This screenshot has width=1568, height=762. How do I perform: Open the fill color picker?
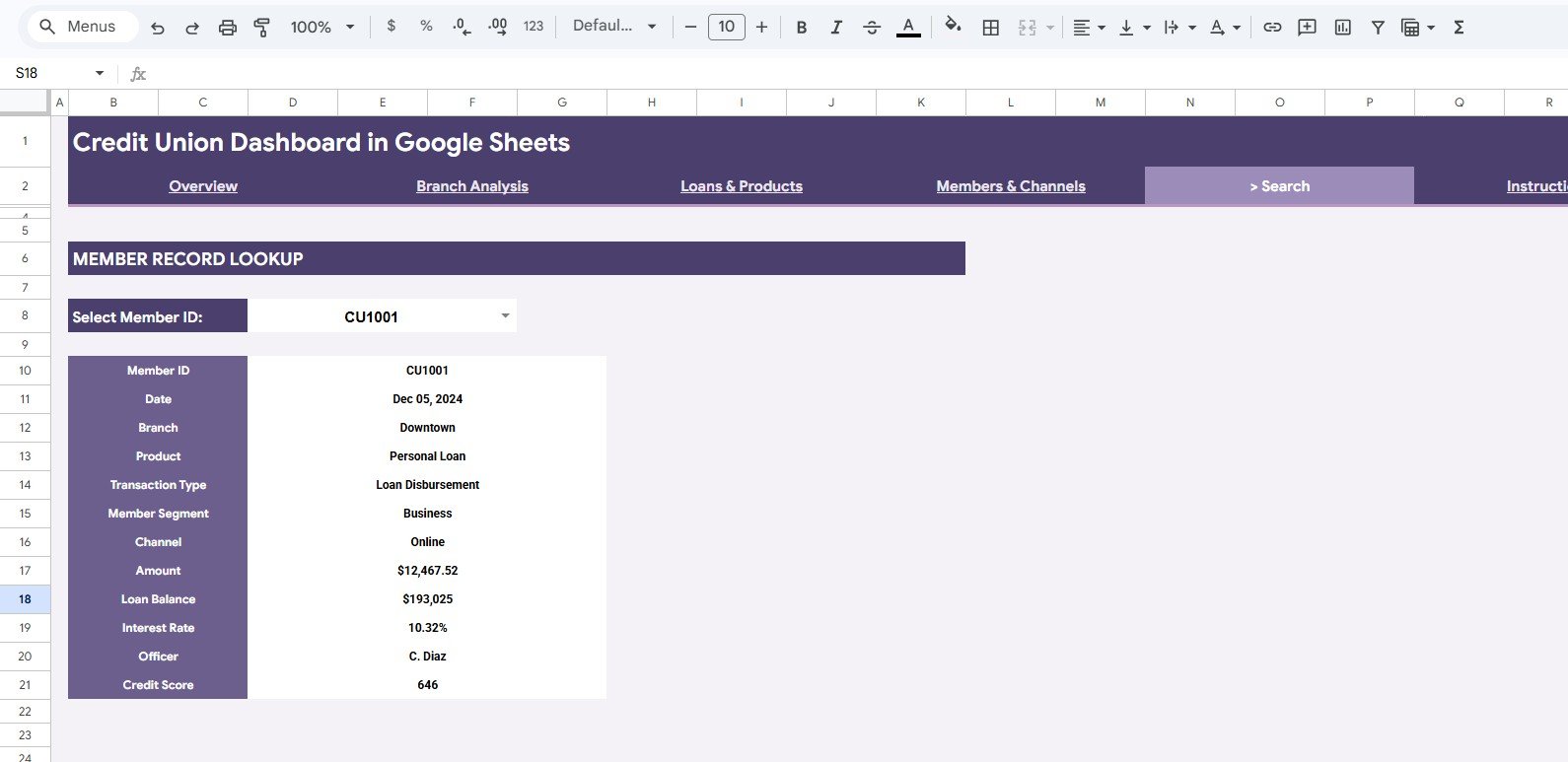[953, 27]
